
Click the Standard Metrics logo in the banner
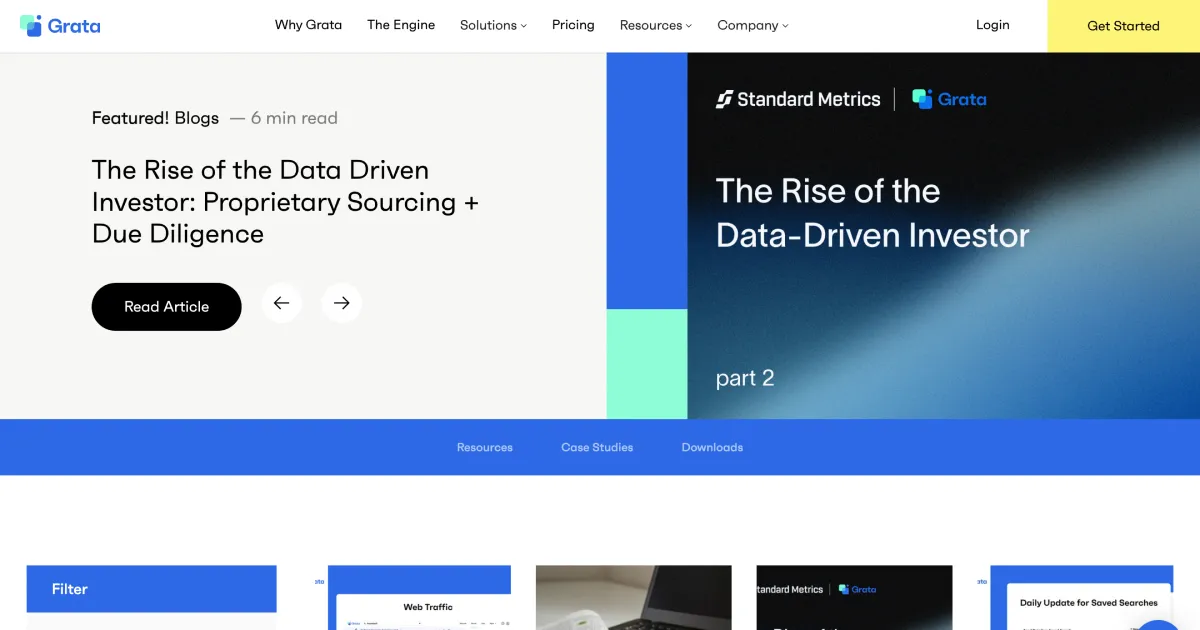(x=797, y=99)
